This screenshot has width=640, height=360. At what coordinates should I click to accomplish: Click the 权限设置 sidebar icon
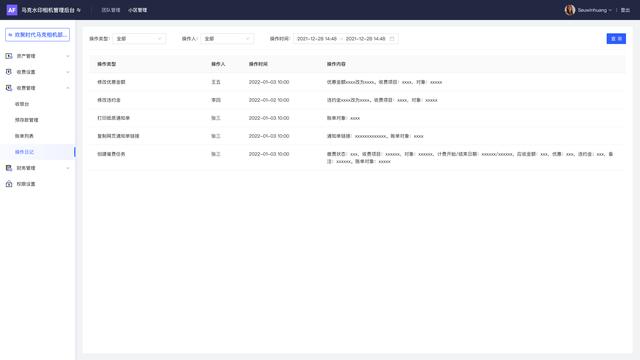coord(9,184)
